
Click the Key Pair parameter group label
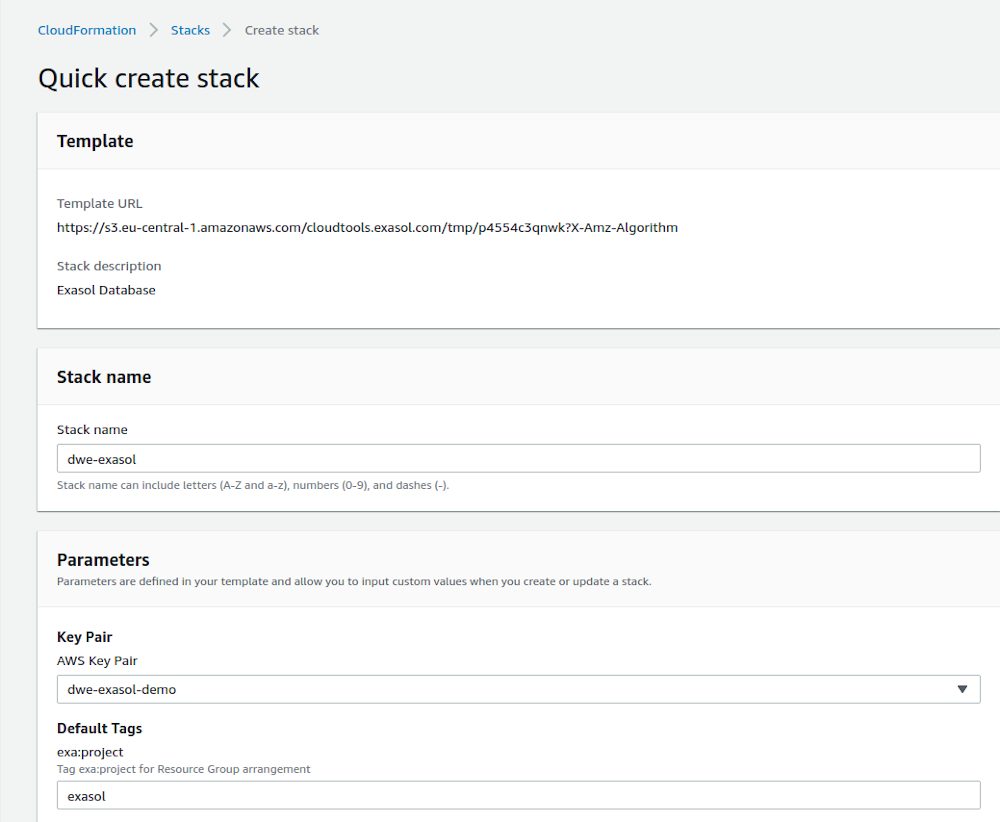pyautogui.click(x=85, y=637)
